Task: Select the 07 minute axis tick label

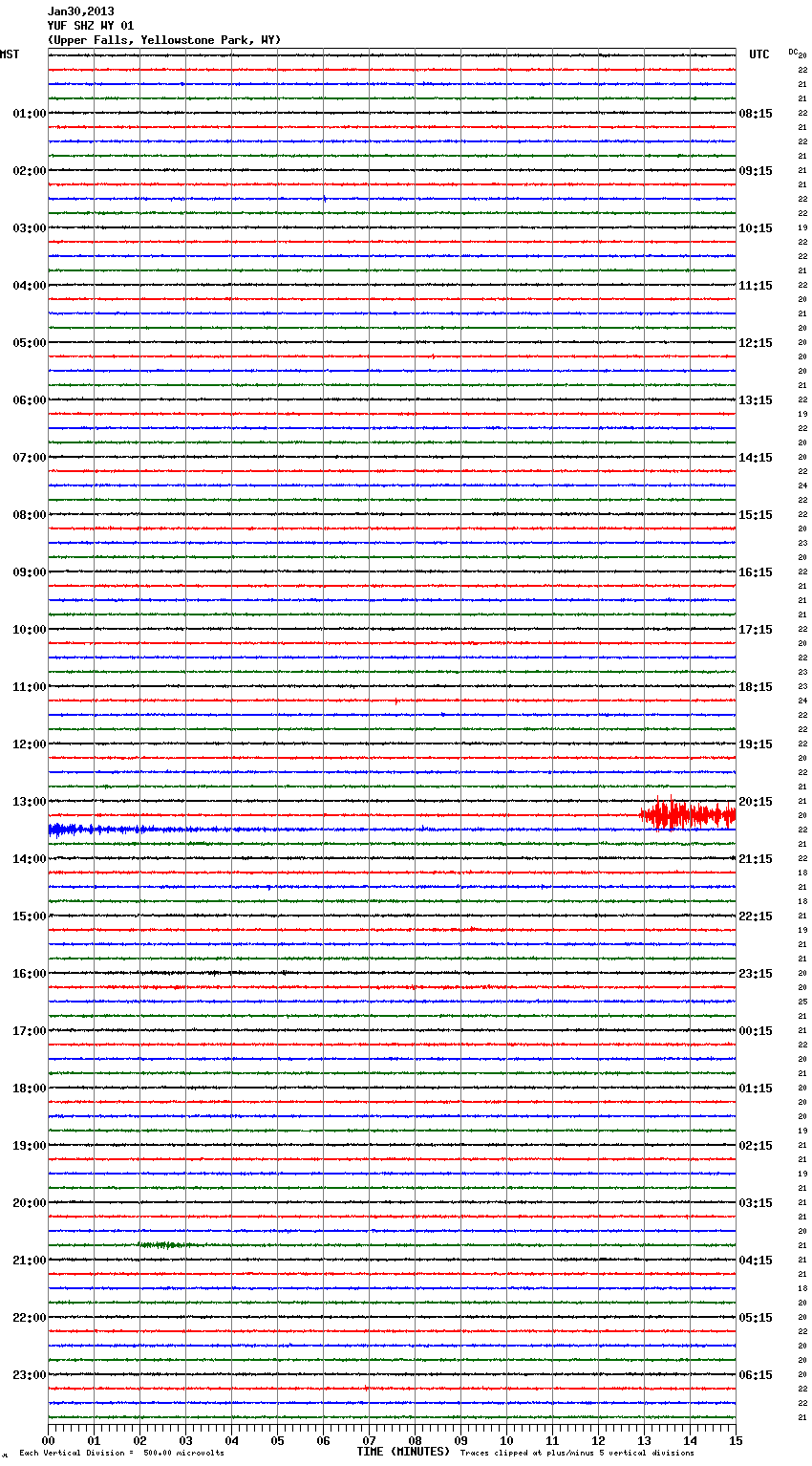Action: point(369,1440)
